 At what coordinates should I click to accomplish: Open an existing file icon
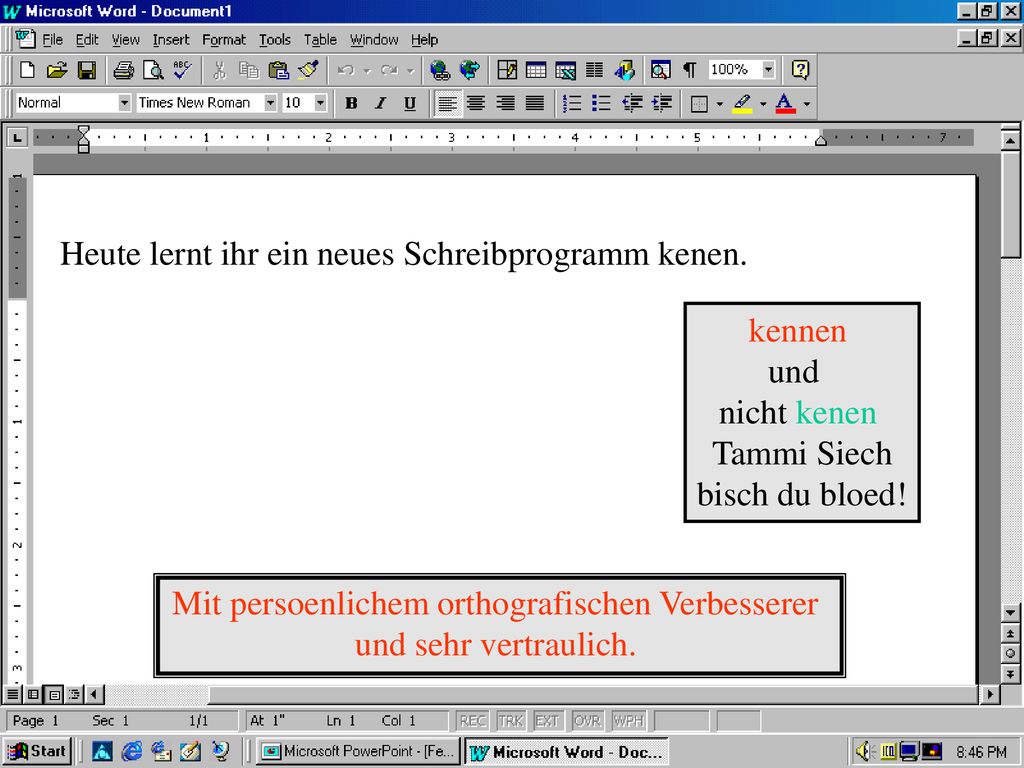coord(57,69)
